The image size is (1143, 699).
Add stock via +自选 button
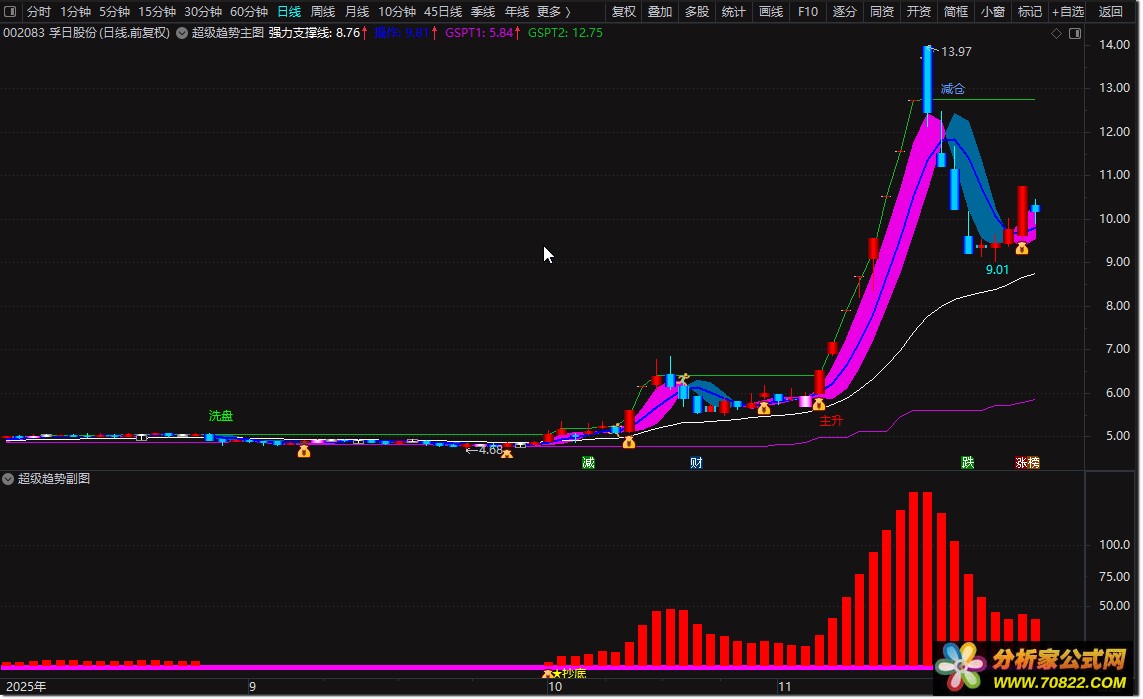[1068, 12]
